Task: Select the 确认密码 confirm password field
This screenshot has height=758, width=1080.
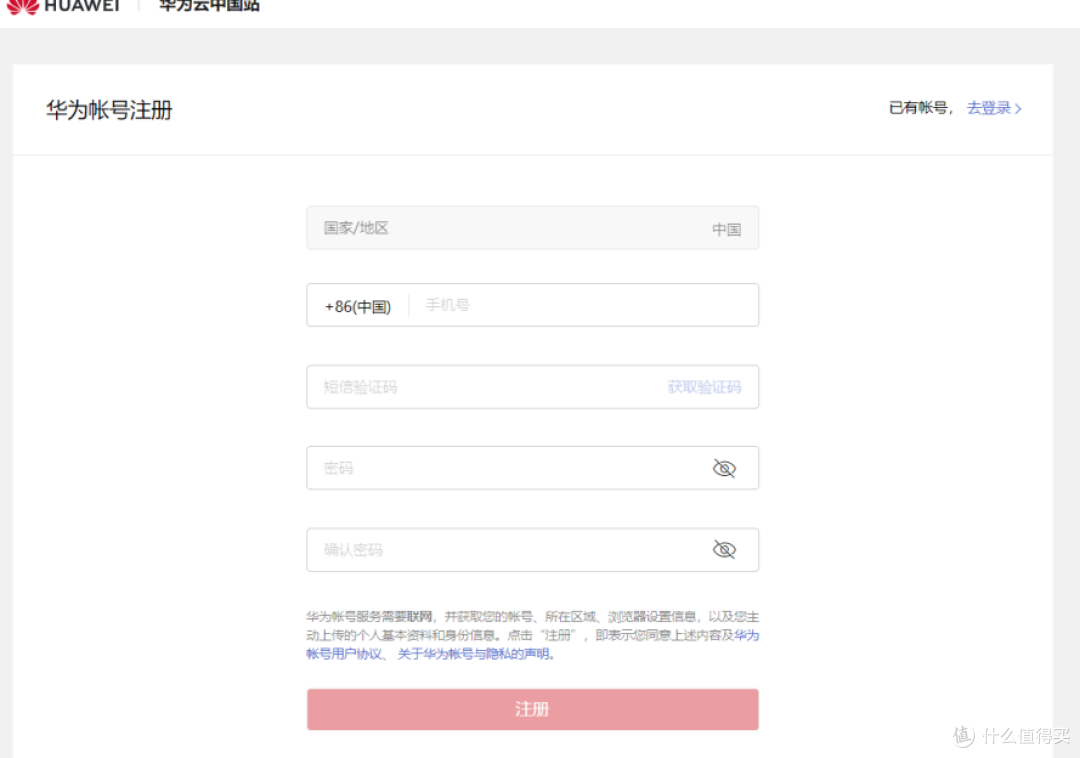Action: tap(500, 550)
